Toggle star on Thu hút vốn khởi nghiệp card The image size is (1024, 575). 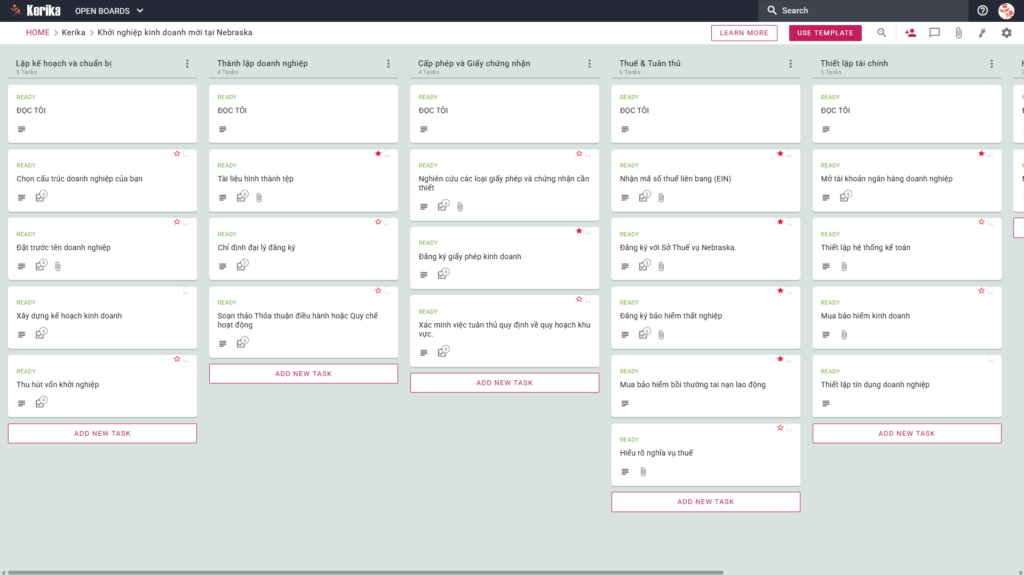[x=177, y=359]
